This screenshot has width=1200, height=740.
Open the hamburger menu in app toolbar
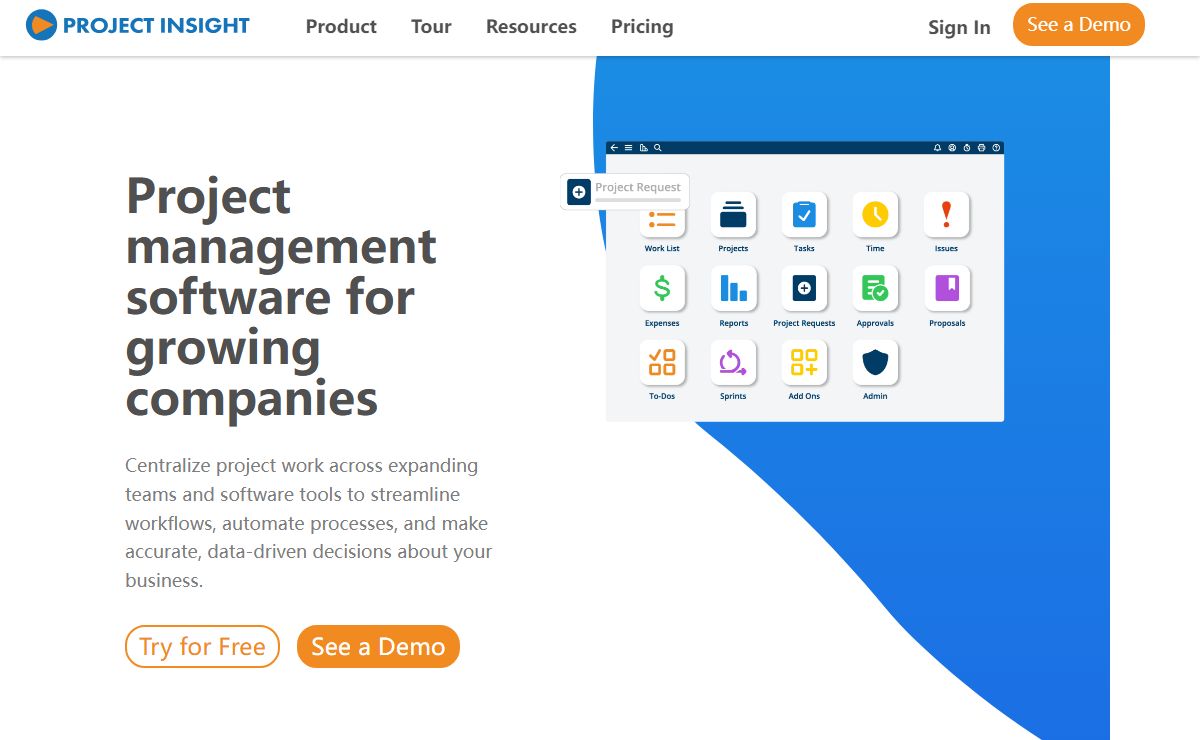(629, 148)
